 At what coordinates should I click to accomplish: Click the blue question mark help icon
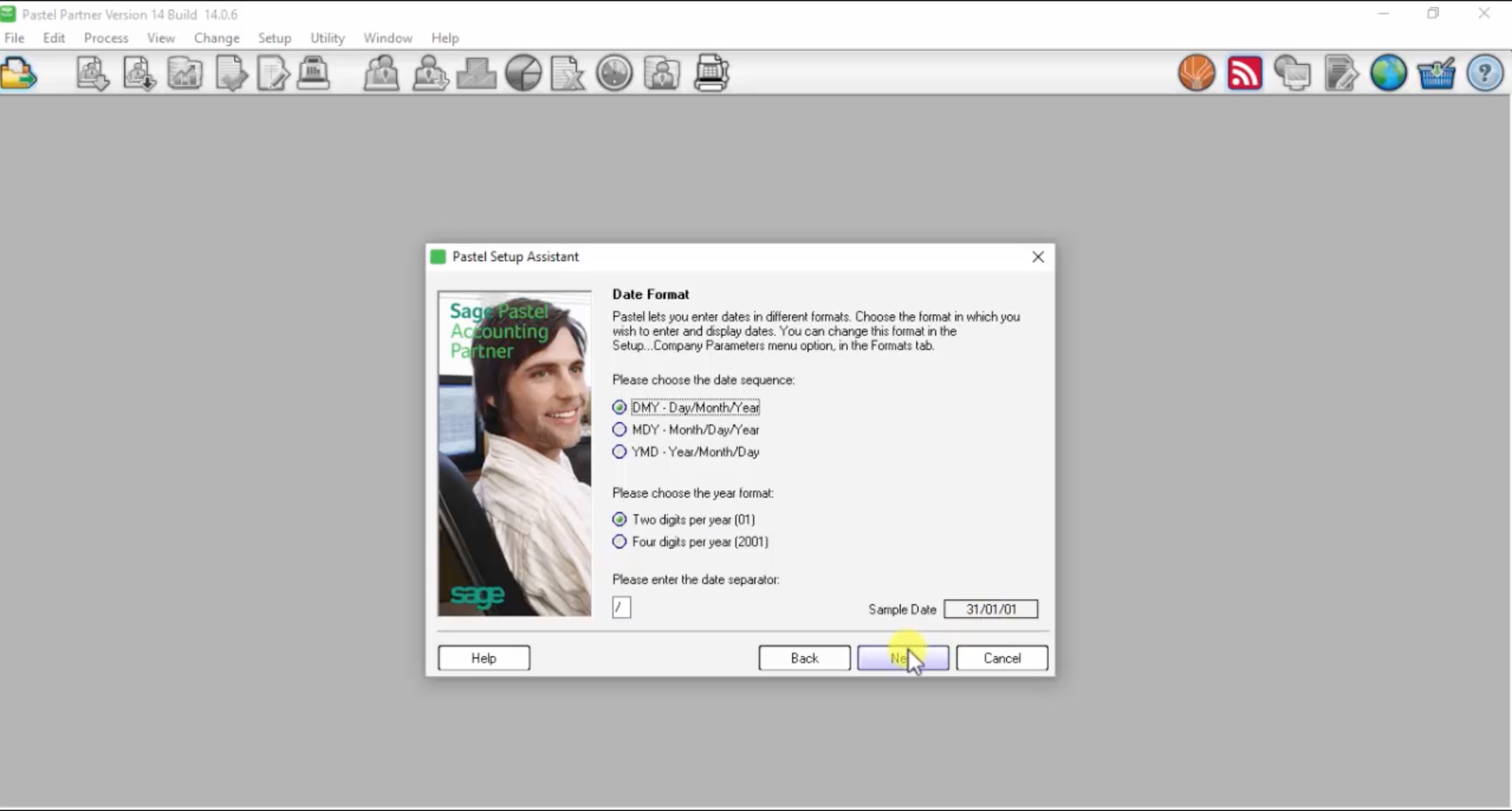coord(1484,73)
